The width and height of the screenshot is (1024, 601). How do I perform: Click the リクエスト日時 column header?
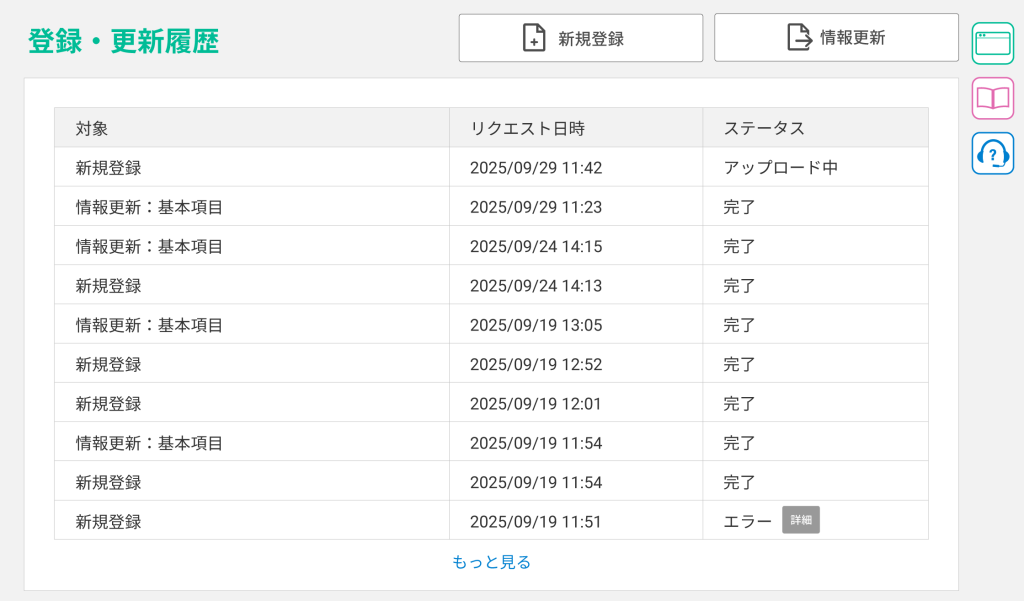[527, 128]
